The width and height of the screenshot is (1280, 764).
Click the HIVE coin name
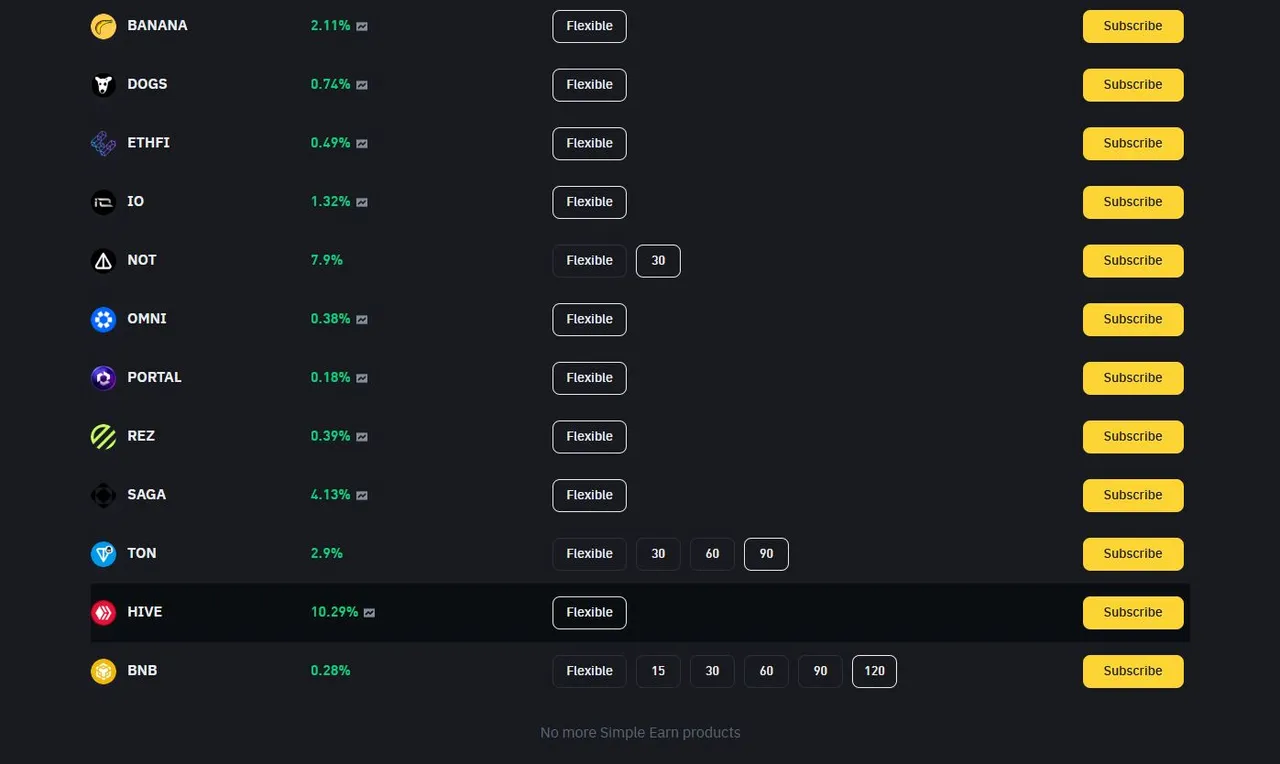click(145, 612)
